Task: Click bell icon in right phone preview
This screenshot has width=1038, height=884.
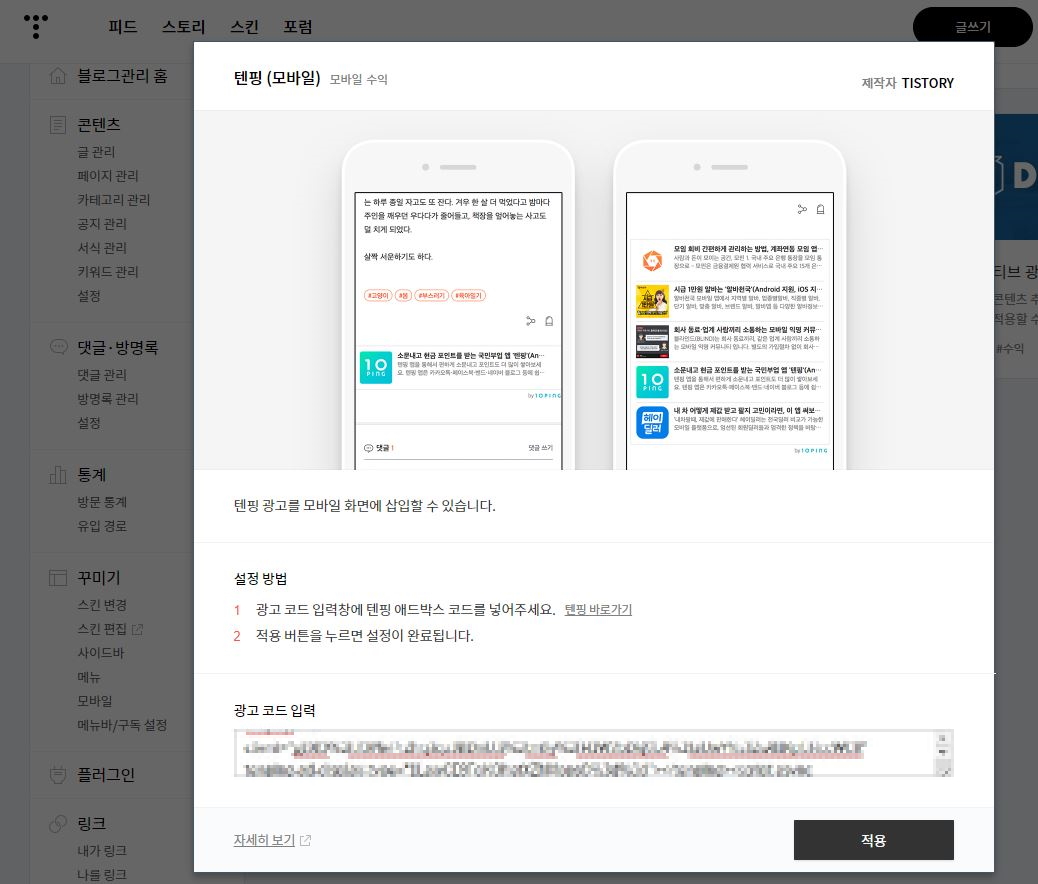Action: [820, 209]
